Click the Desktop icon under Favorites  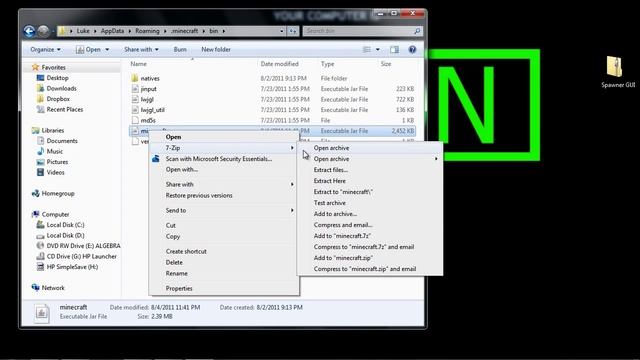[40, 78]
